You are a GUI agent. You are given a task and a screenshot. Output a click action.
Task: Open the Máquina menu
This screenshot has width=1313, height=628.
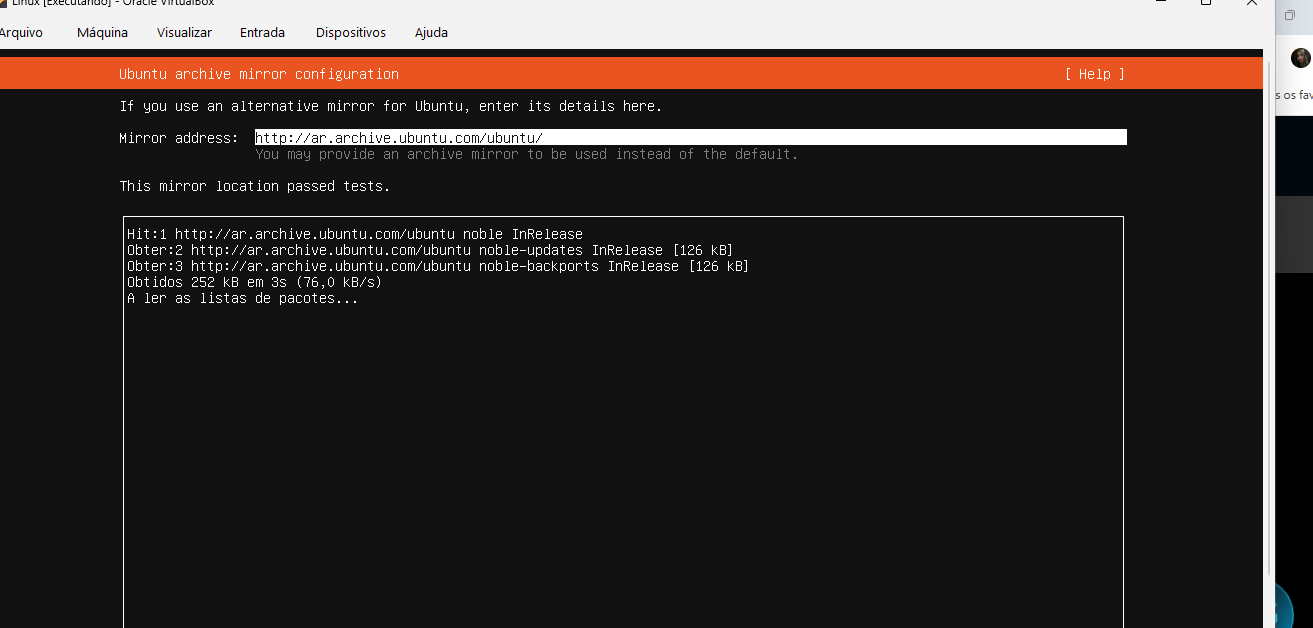tap(102, 32)
